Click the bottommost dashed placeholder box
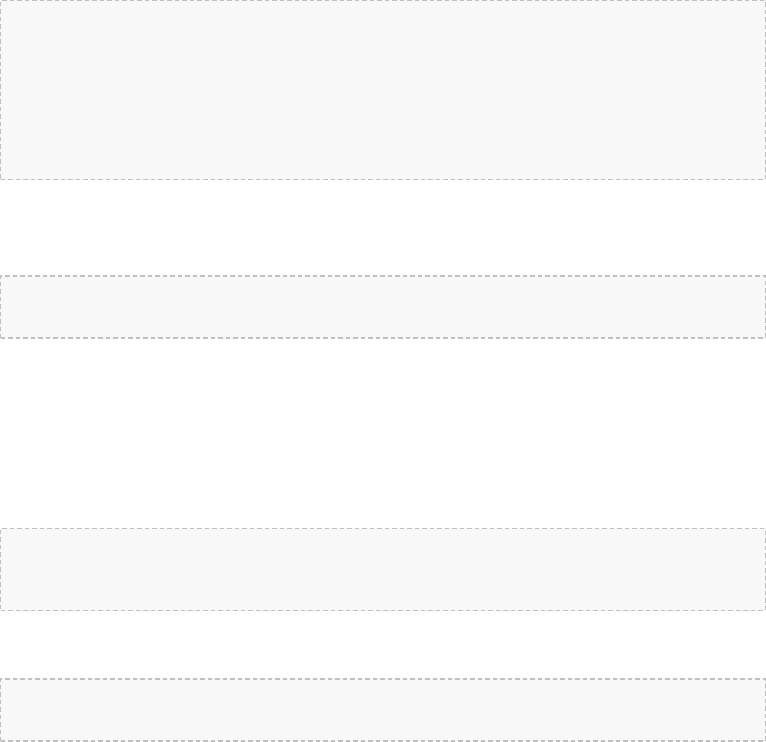 383,710
